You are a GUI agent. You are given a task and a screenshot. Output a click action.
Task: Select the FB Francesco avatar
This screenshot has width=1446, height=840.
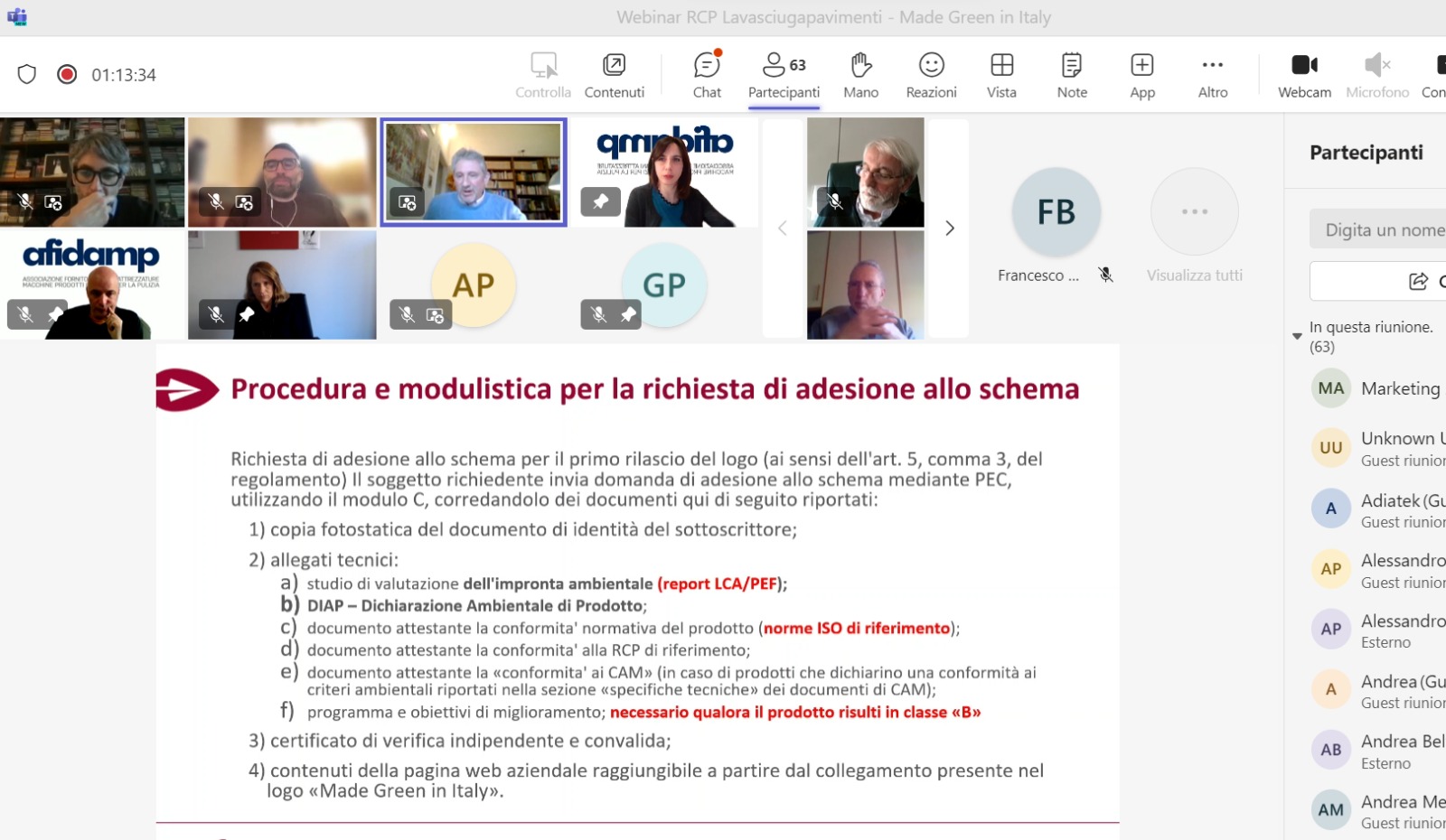[x=1056, y=211]
